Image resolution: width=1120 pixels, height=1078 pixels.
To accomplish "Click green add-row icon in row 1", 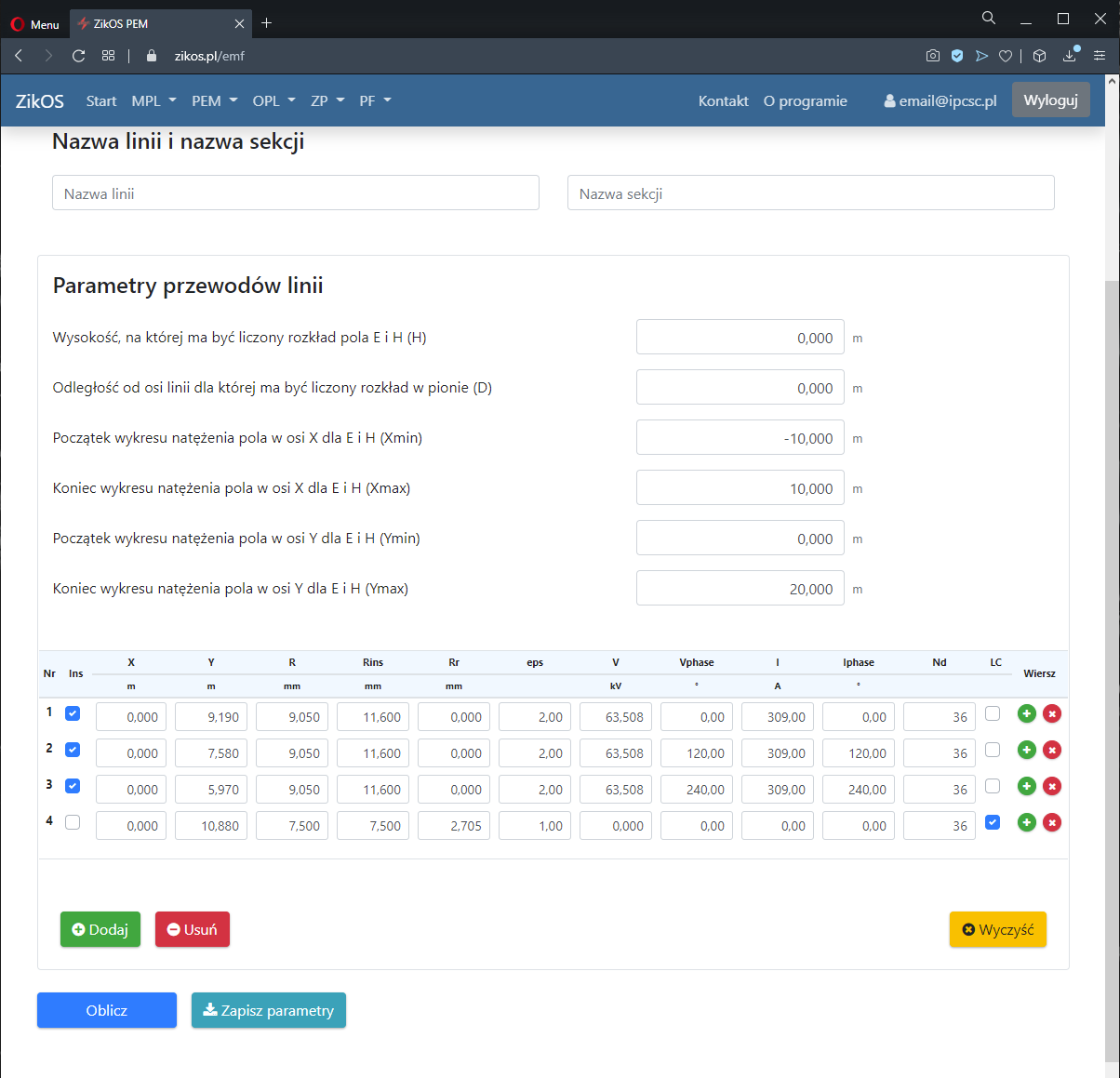I will click(1027, 713).
